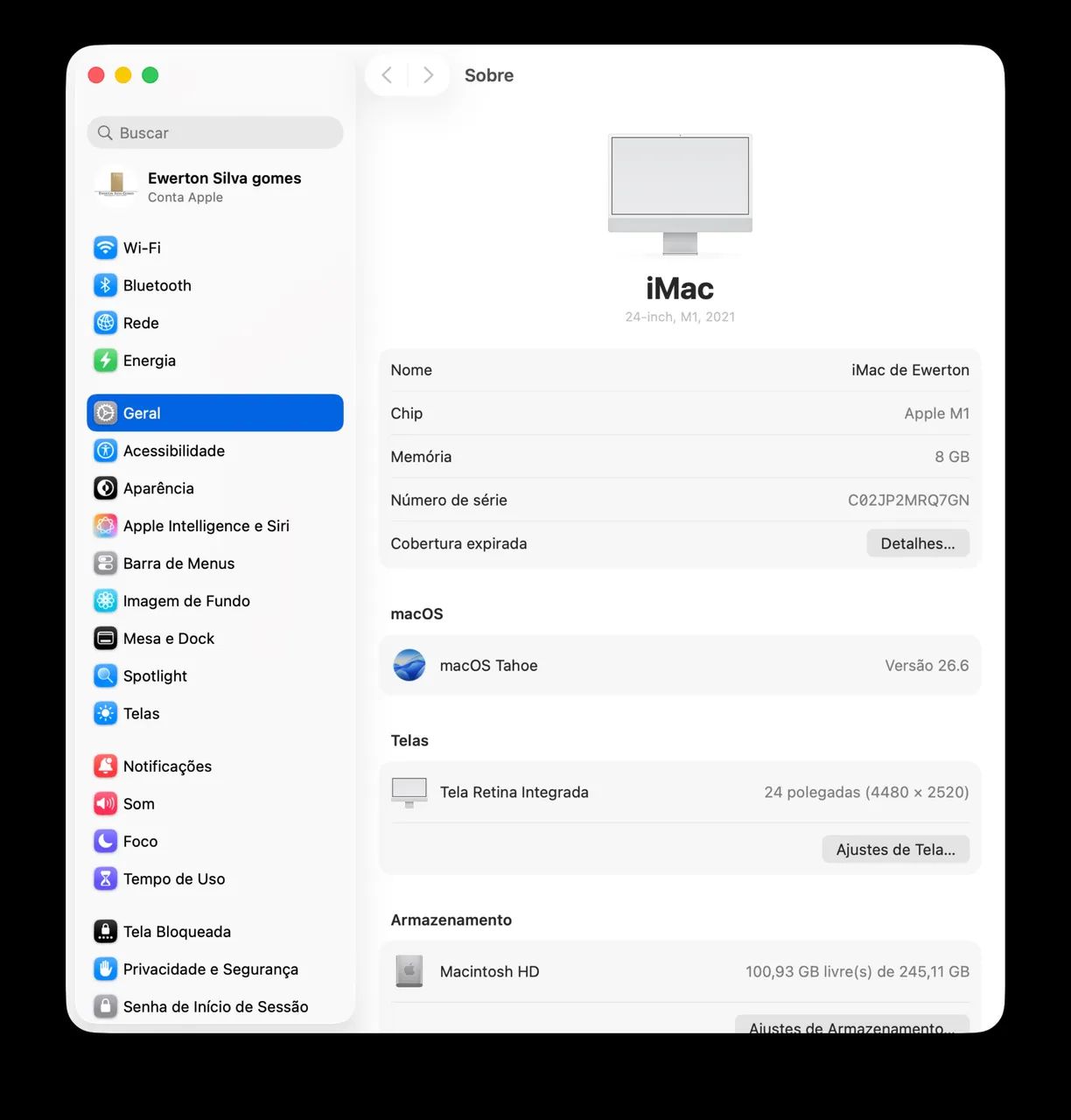
Task: Click 100,93 GB livre(s) de 245,11 GB
Action: 857,971
